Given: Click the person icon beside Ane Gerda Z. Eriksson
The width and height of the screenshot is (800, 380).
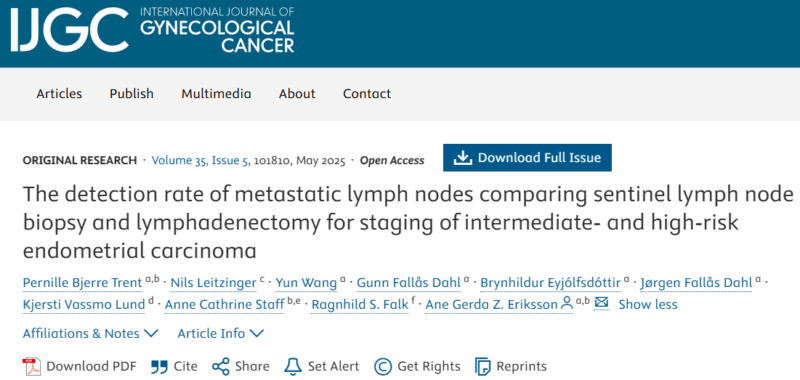Looking at the screenshot, I should click(567, 304).
